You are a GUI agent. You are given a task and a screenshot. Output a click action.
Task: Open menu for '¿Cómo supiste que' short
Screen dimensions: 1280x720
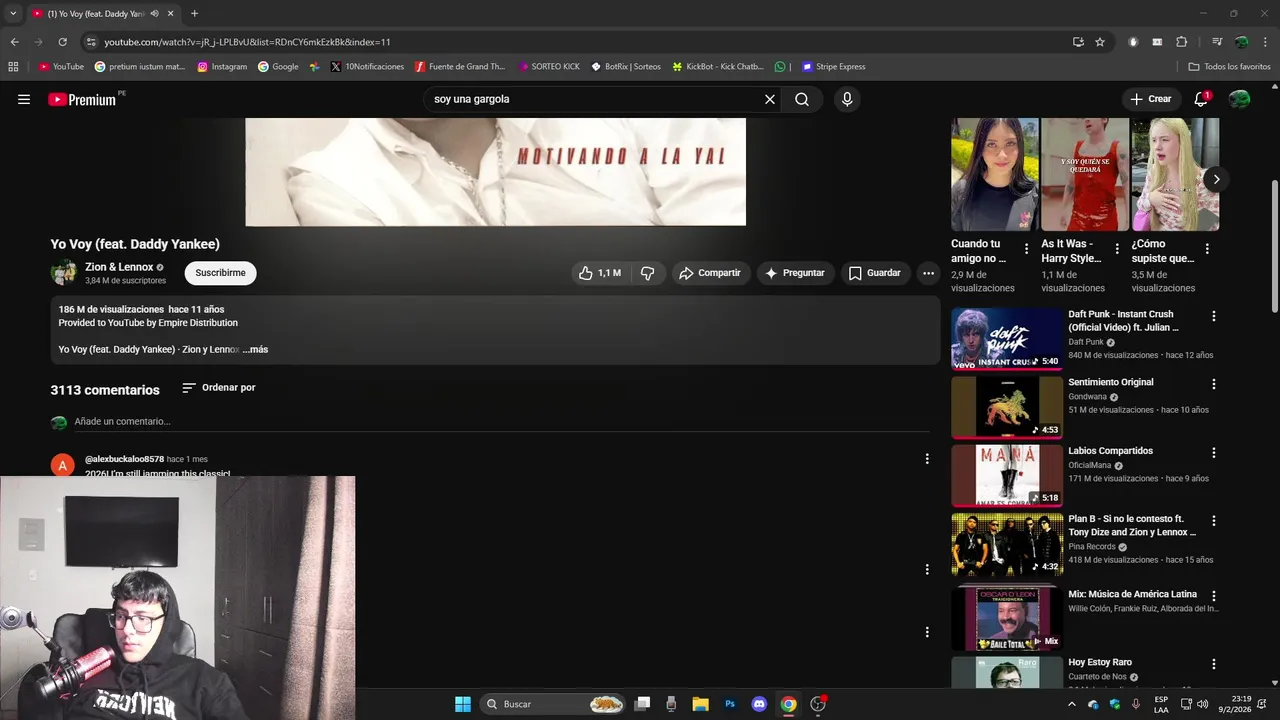click(1207, 249)
